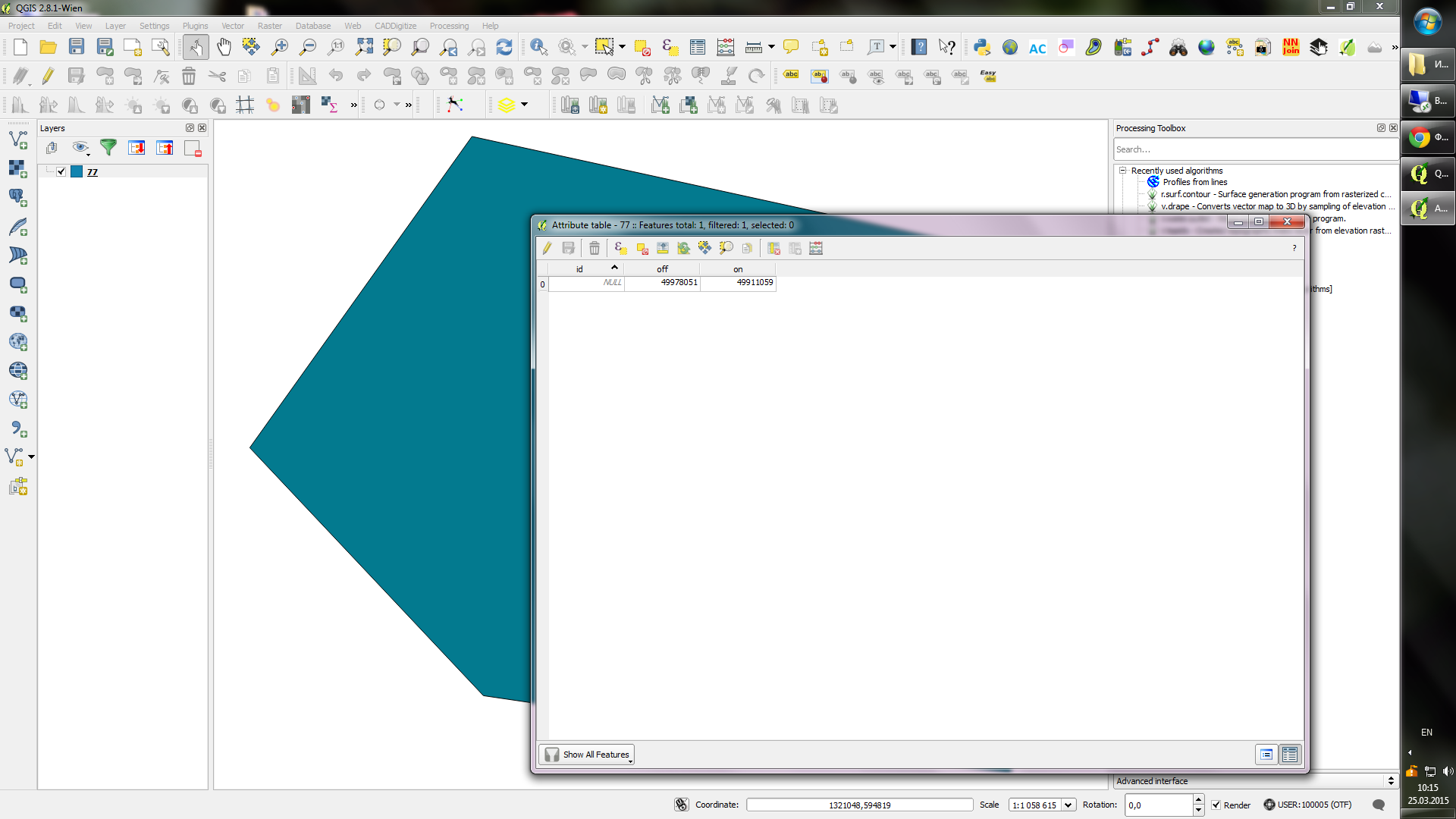Click the Raster menu item

[269, 25]
